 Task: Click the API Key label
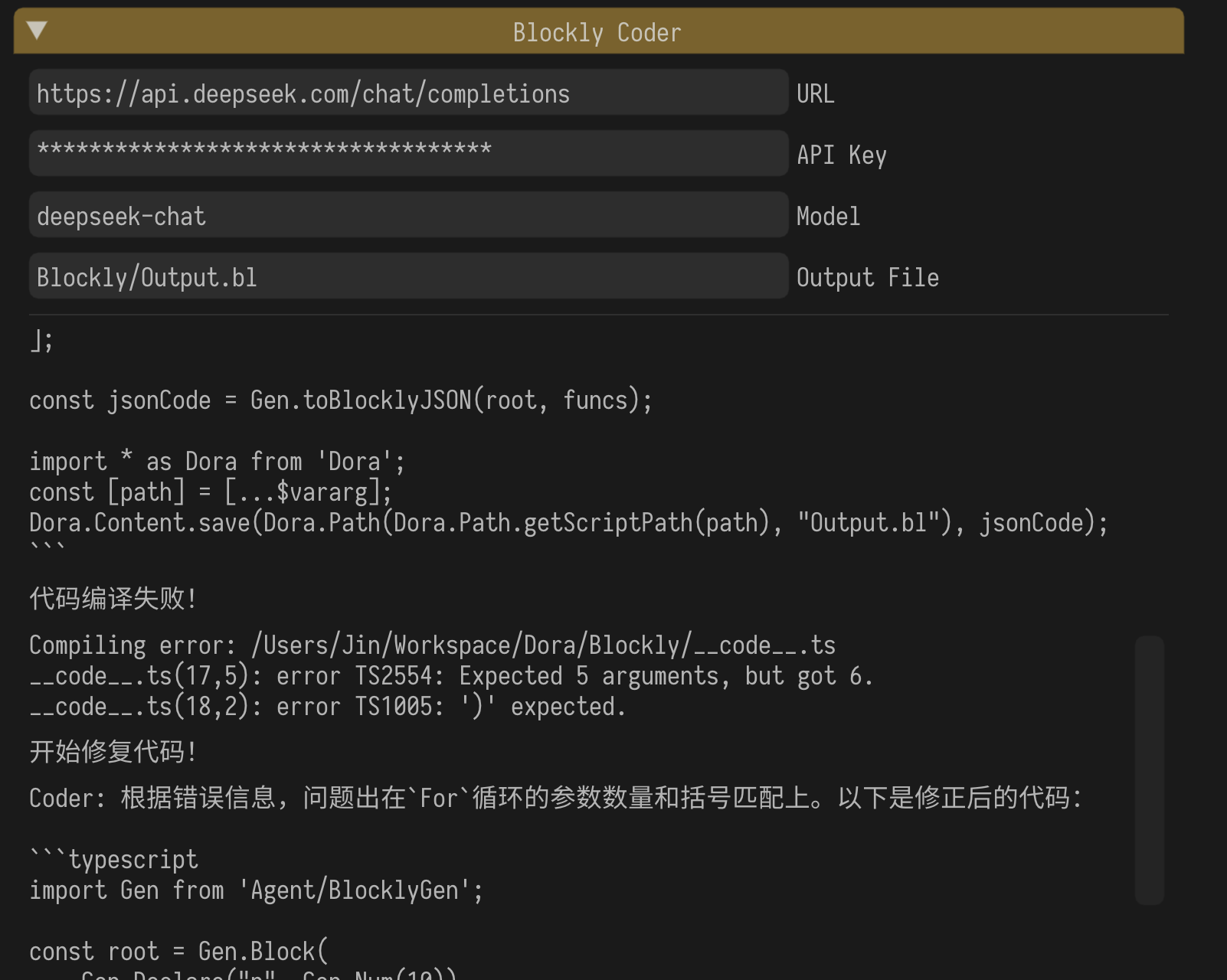pyautogui.click(x=841, y=155)
